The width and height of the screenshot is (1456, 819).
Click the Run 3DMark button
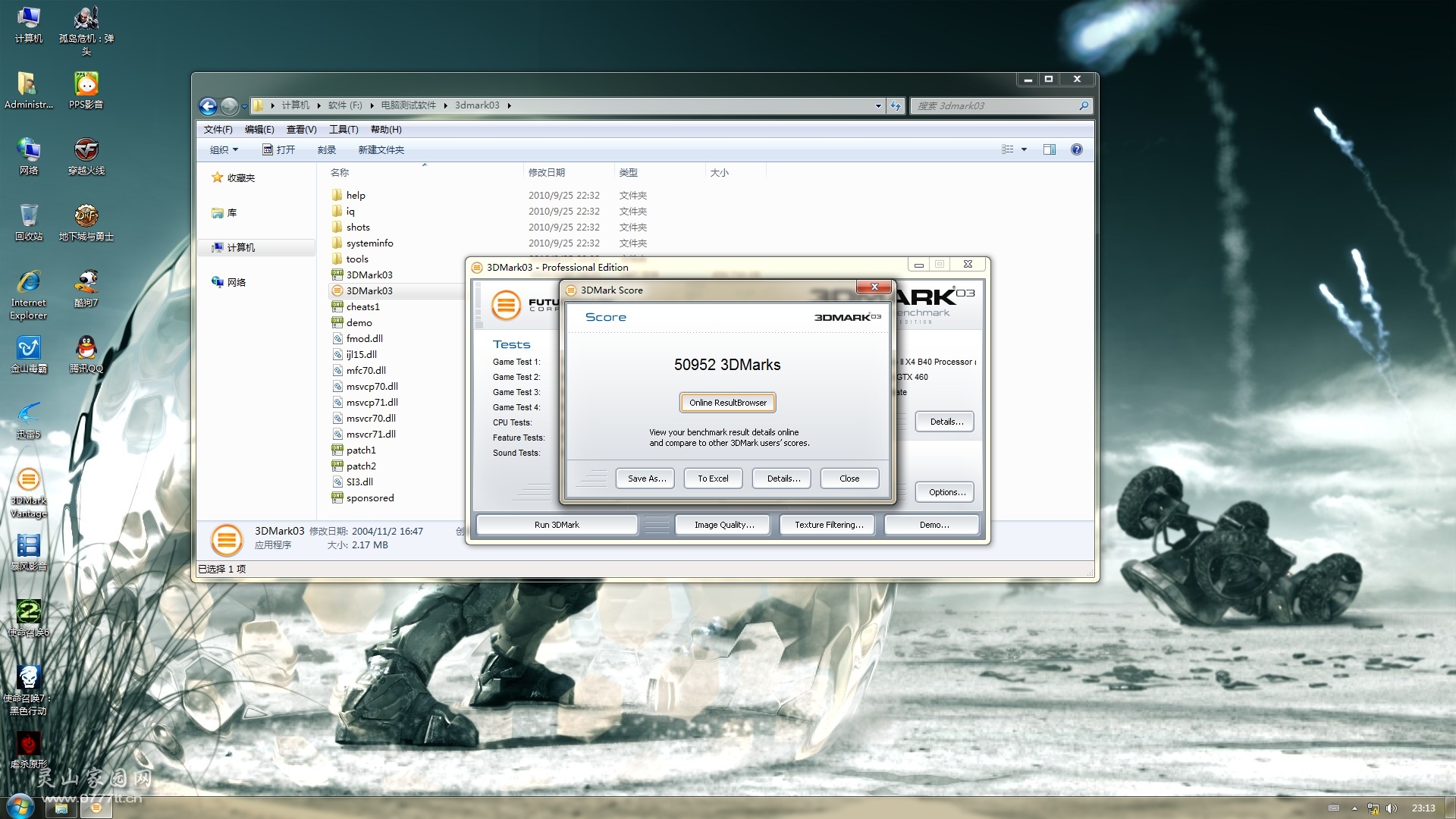(x=557, y=525)
